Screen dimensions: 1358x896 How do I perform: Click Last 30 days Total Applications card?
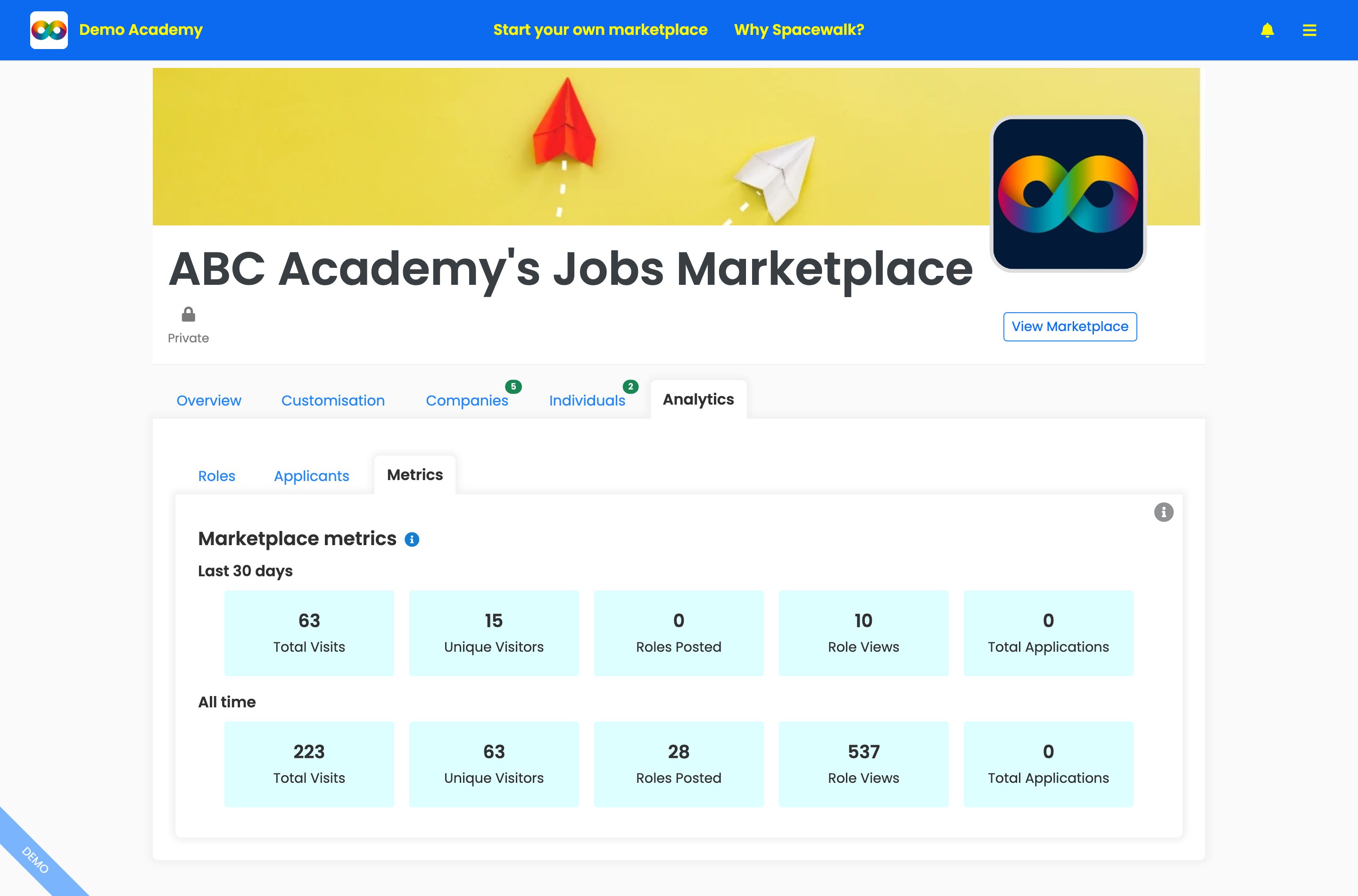click(1048, 633)
